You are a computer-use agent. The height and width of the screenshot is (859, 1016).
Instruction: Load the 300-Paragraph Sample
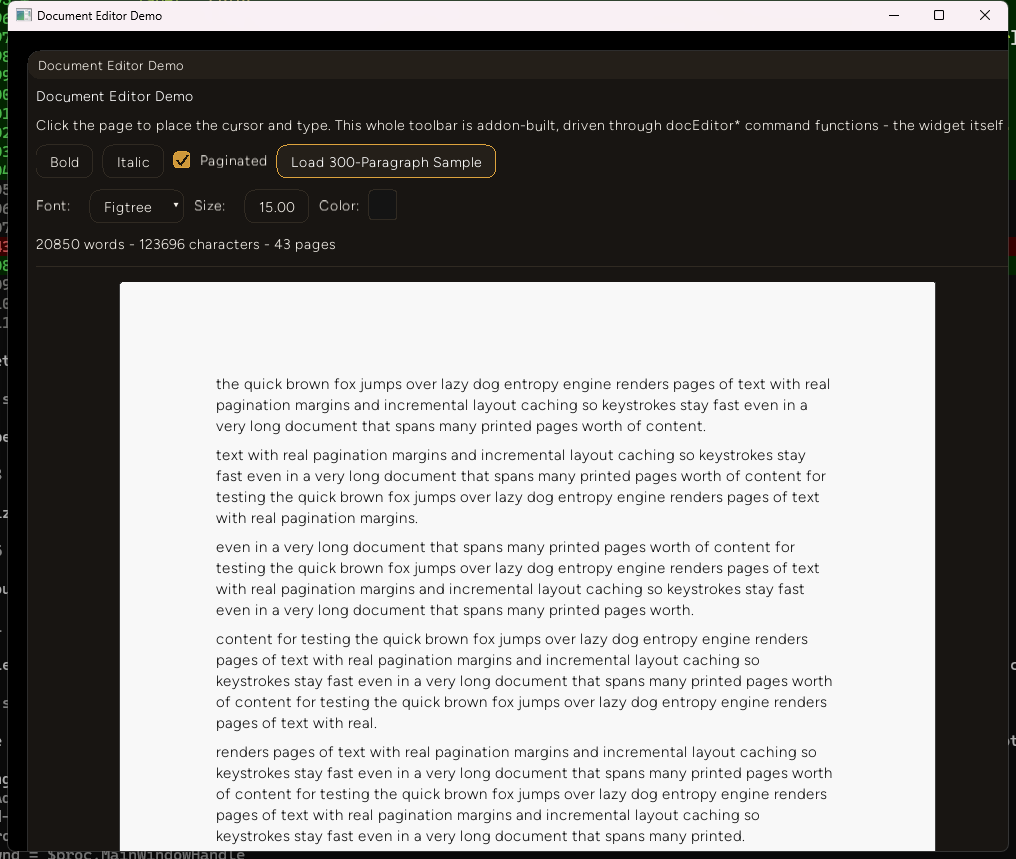click(386, 161)
